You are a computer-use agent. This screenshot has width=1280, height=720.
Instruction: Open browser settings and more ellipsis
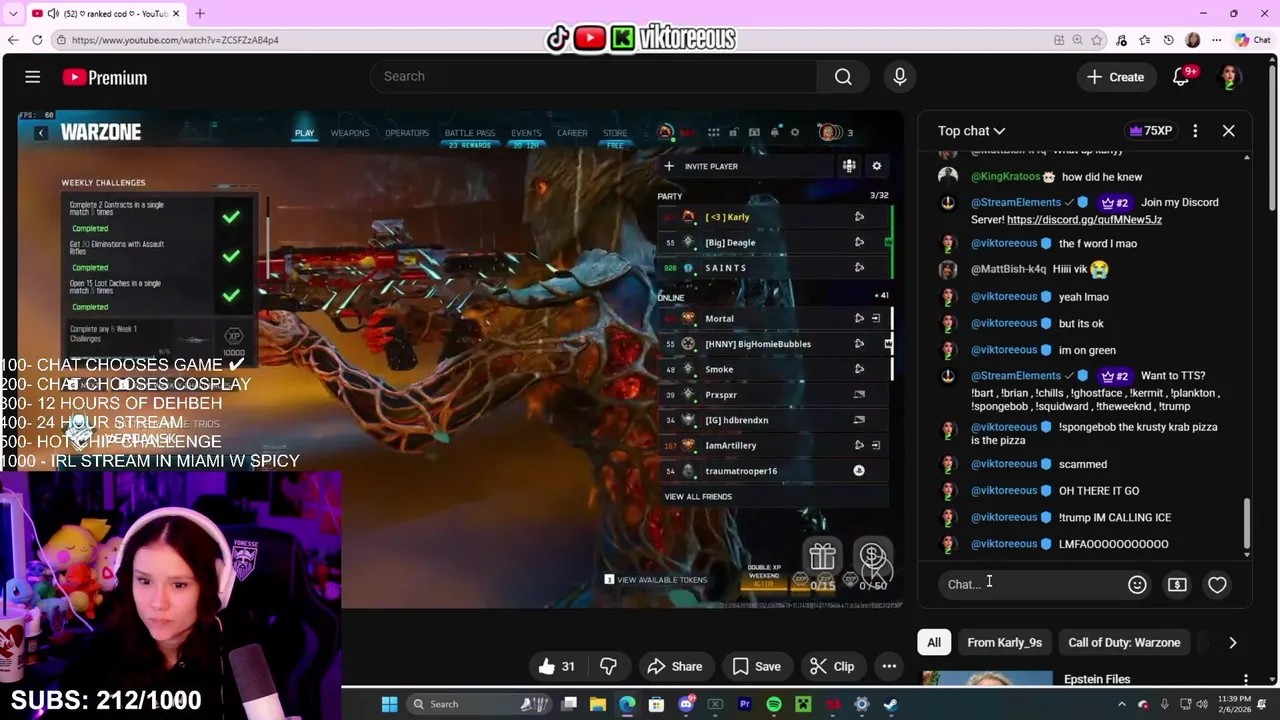point(1216,40)
